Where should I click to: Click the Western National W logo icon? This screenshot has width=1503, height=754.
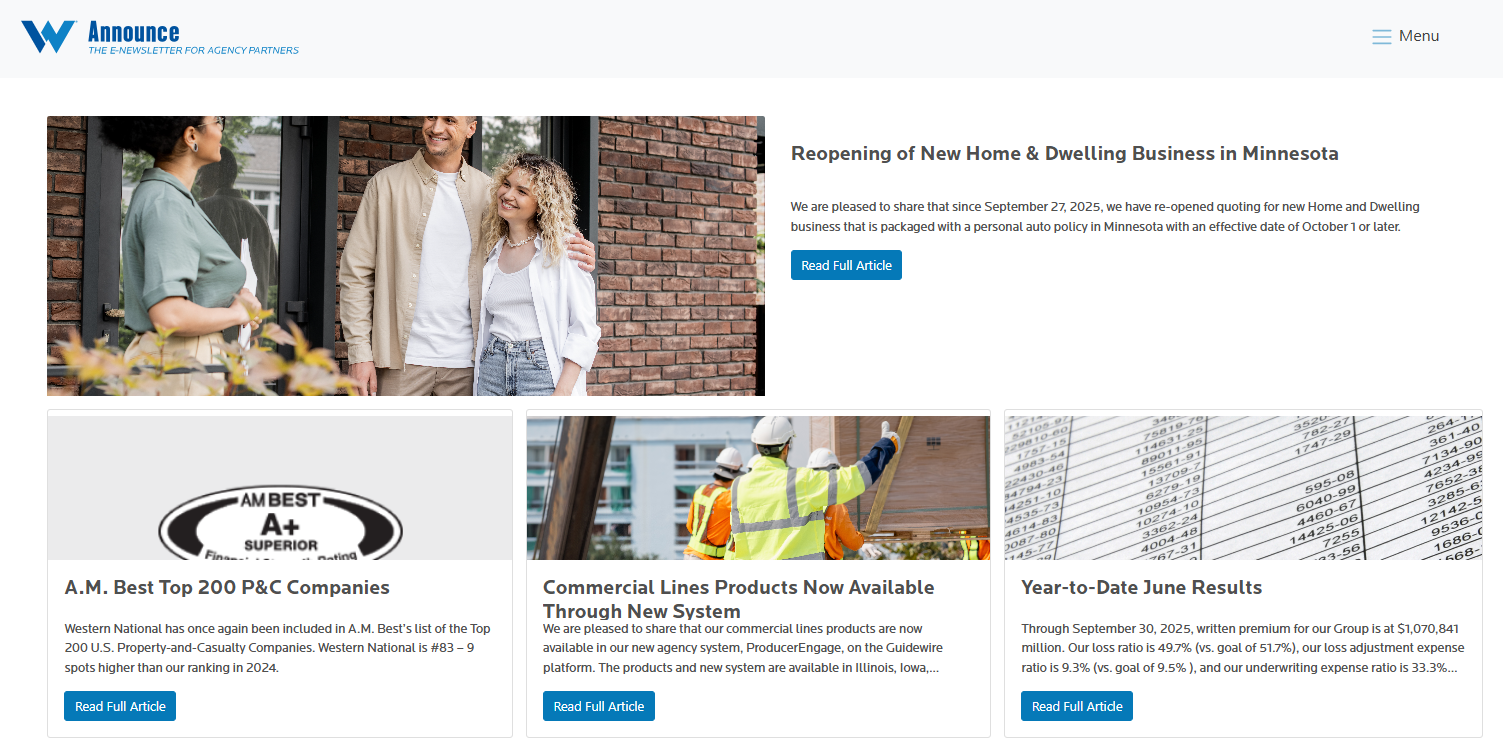point(49,37)
